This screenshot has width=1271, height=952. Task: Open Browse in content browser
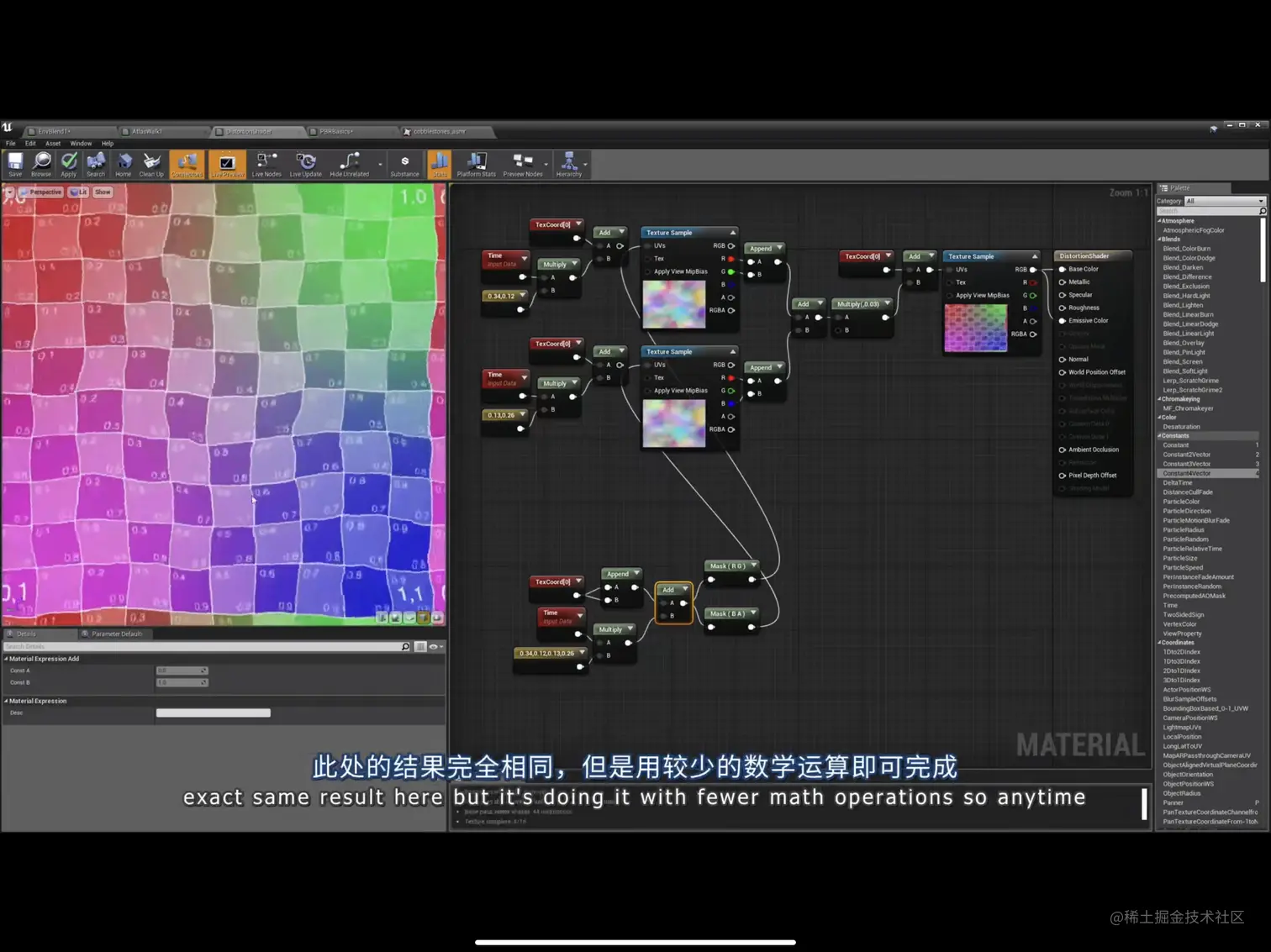(41, 164)
